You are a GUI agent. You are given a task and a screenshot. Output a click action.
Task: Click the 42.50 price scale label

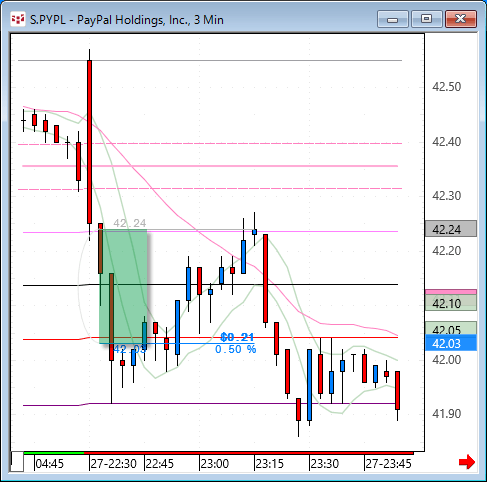447,87
